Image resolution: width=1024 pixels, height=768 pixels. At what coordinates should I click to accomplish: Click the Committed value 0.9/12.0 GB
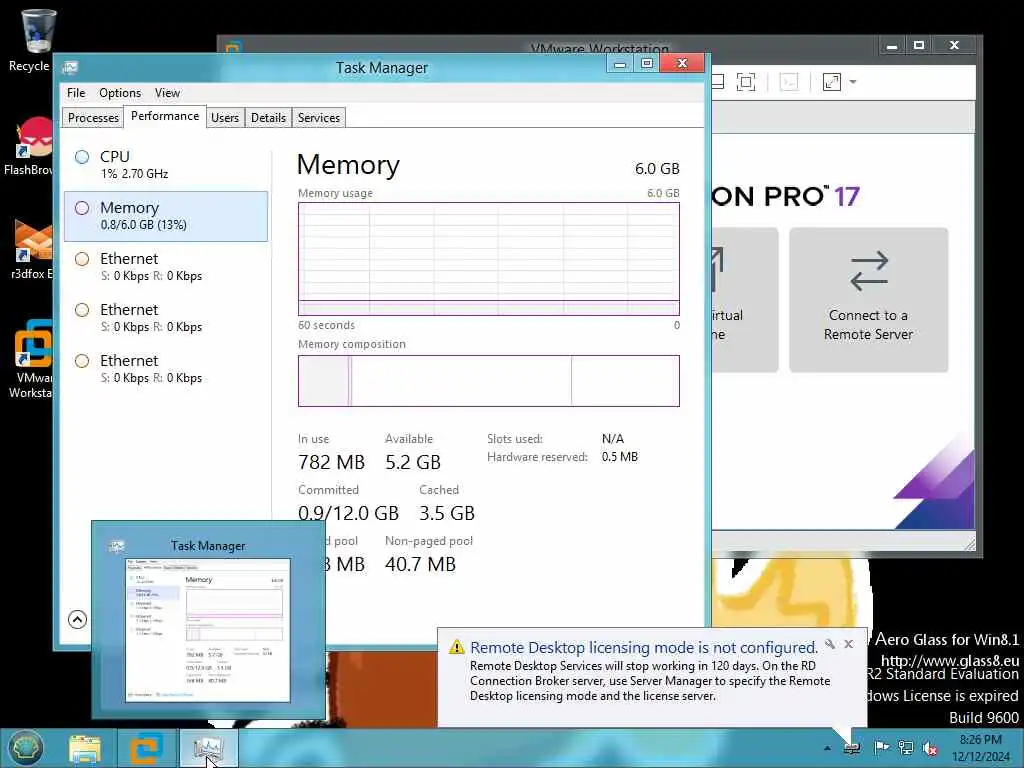348,513
